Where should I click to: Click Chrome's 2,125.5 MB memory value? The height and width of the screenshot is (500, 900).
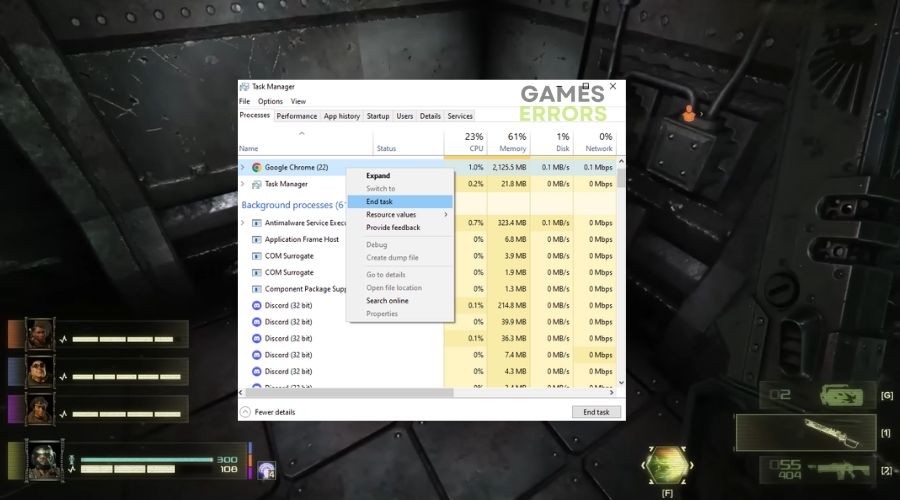coord(509,168)
